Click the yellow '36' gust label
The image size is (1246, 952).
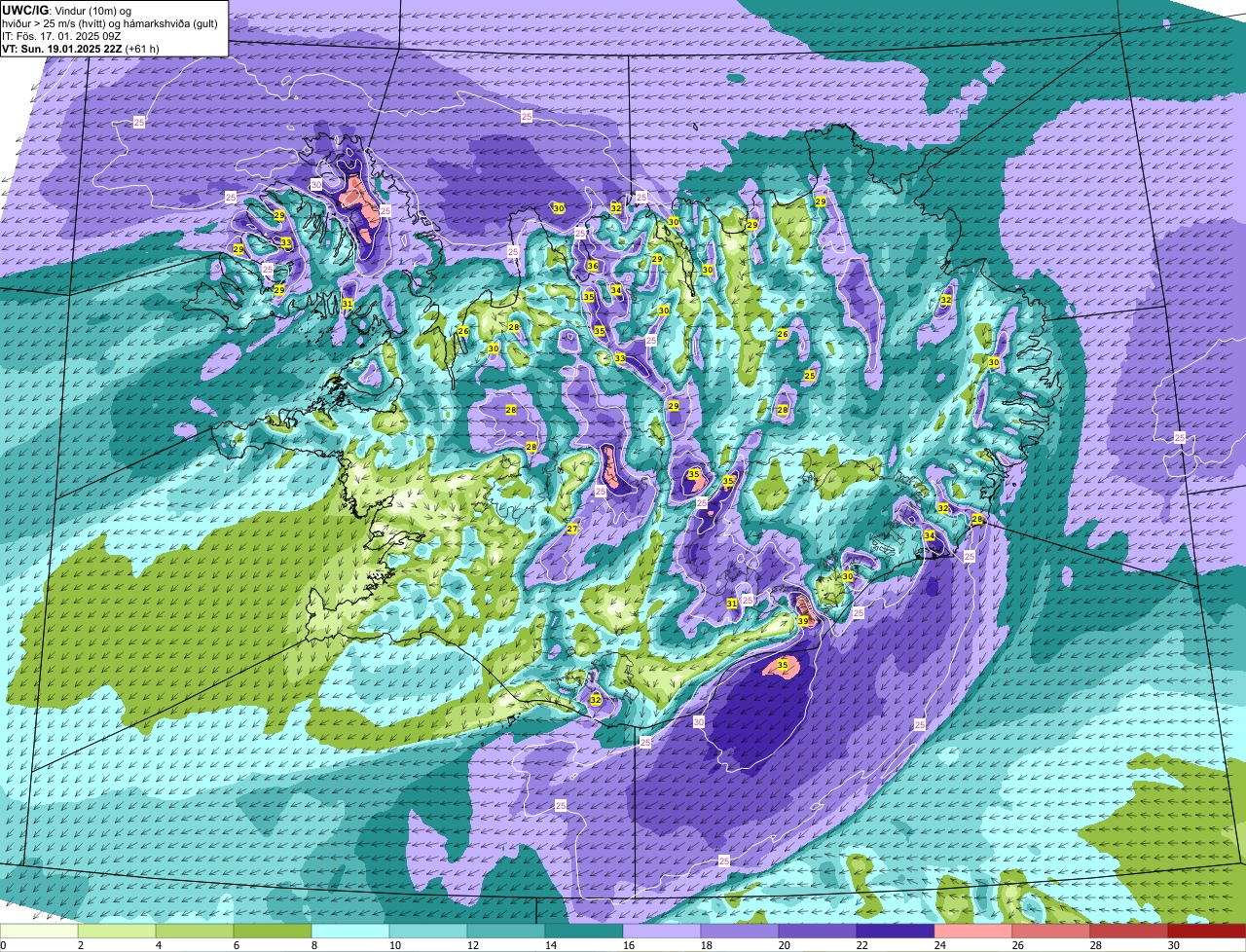click(x=593, y=266)
